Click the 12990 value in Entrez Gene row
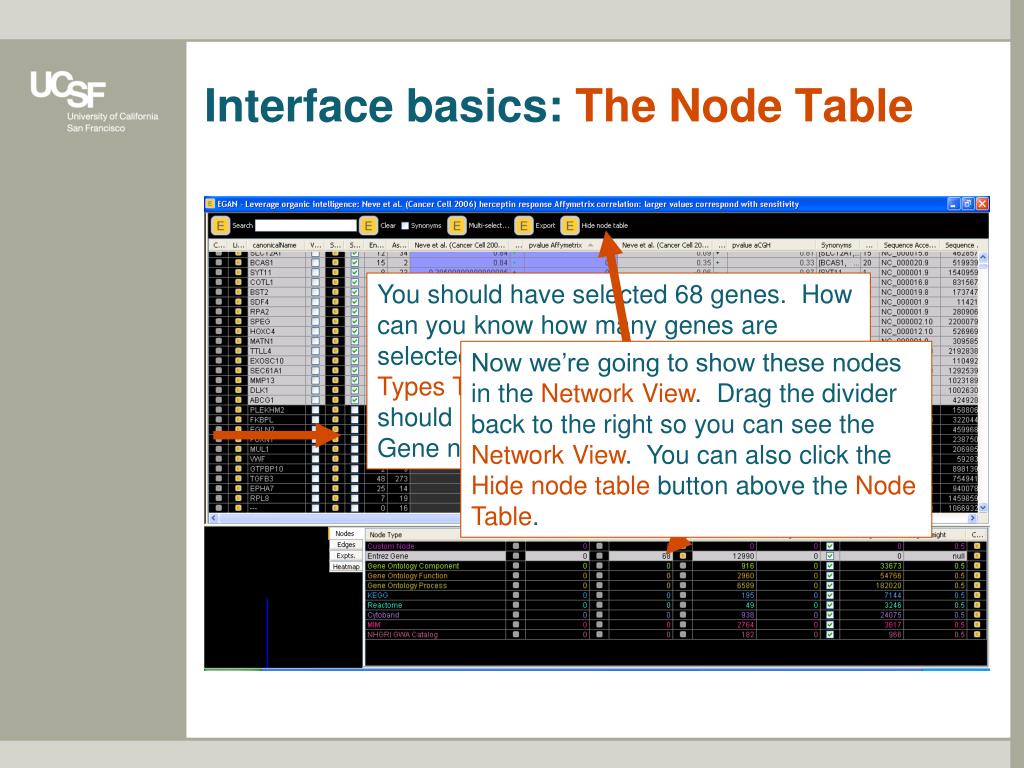This screenshot has height=768, width=1024. coord(743,556)
